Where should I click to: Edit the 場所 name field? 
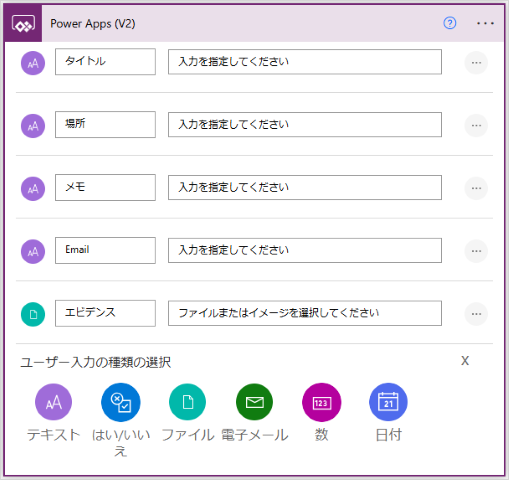point(105,125)
